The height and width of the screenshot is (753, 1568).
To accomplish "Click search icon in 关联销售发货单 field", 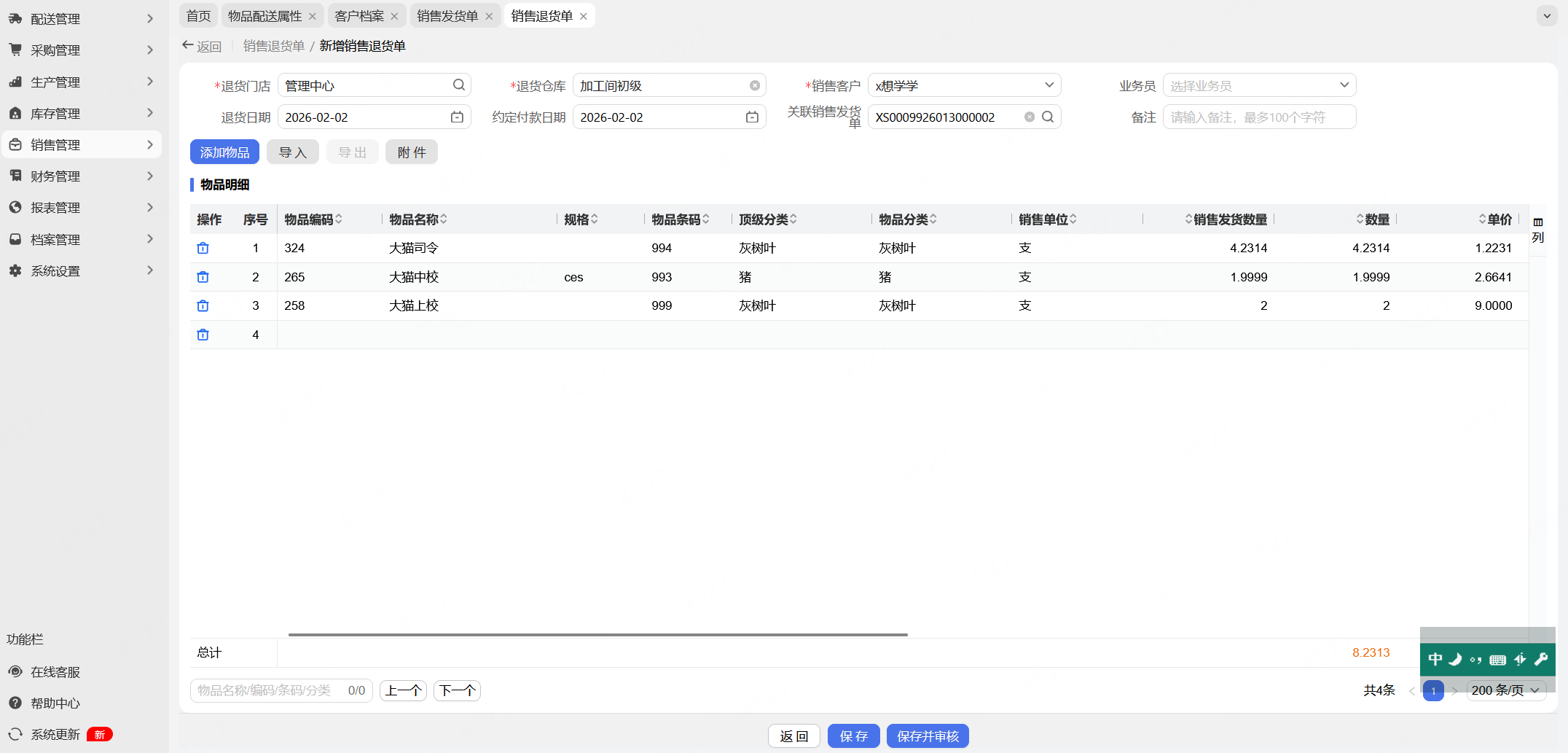I will coord(1048,117).
